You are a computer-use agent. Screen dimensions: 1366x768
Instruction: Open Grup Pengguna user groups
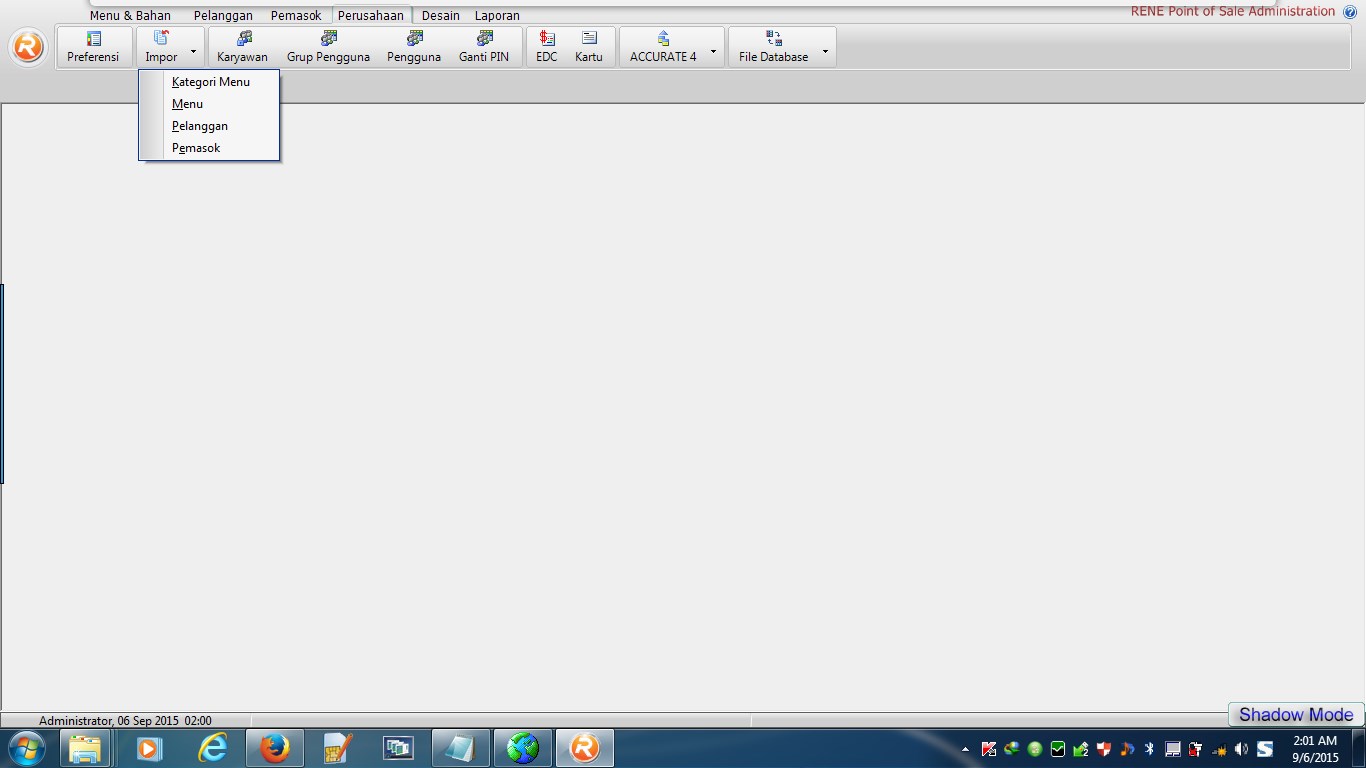328,47
